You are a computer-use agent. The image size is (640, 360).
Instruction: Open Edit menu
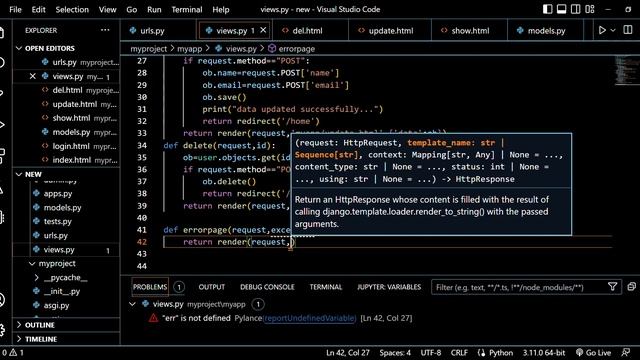[38, 9]
